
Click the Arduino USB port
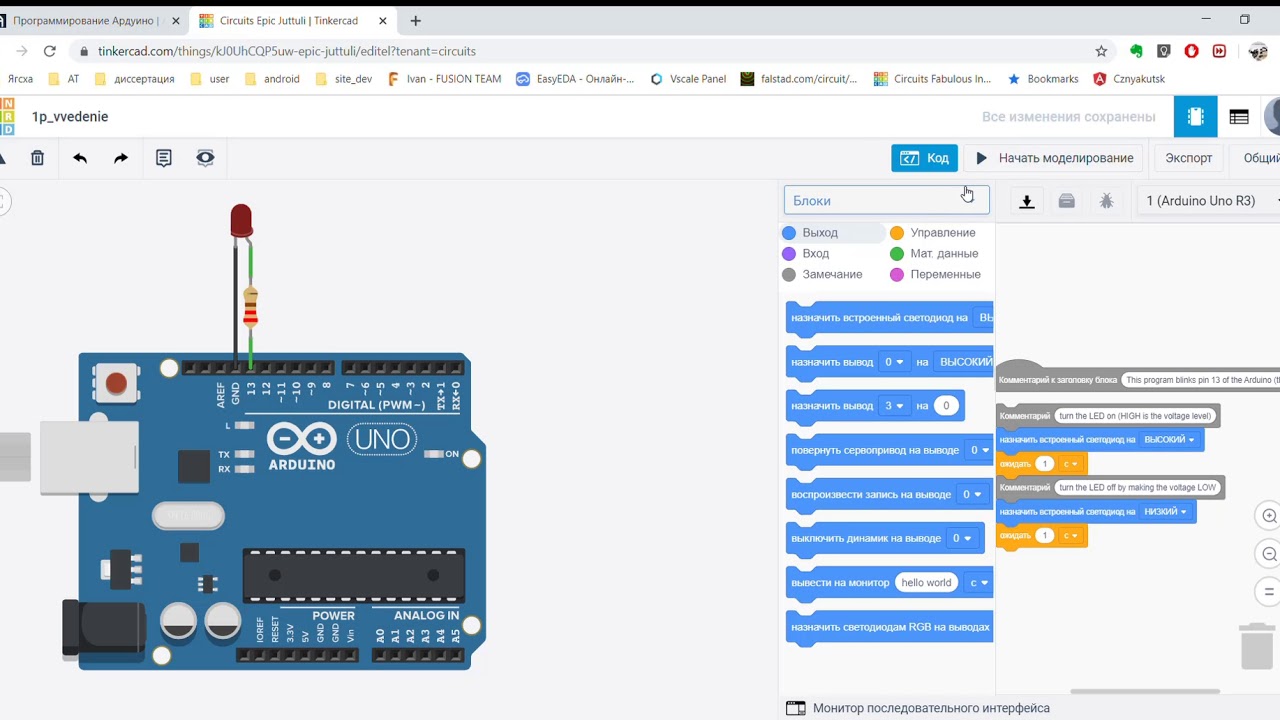pos(88,457)
